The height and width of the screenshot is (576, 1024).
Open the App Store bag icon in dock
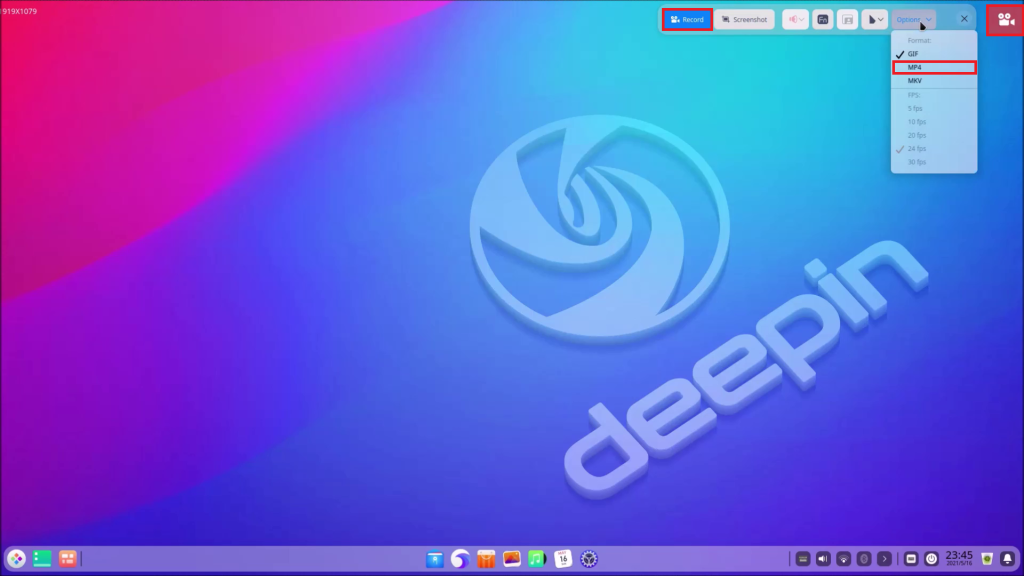click(x=487, y=558)
